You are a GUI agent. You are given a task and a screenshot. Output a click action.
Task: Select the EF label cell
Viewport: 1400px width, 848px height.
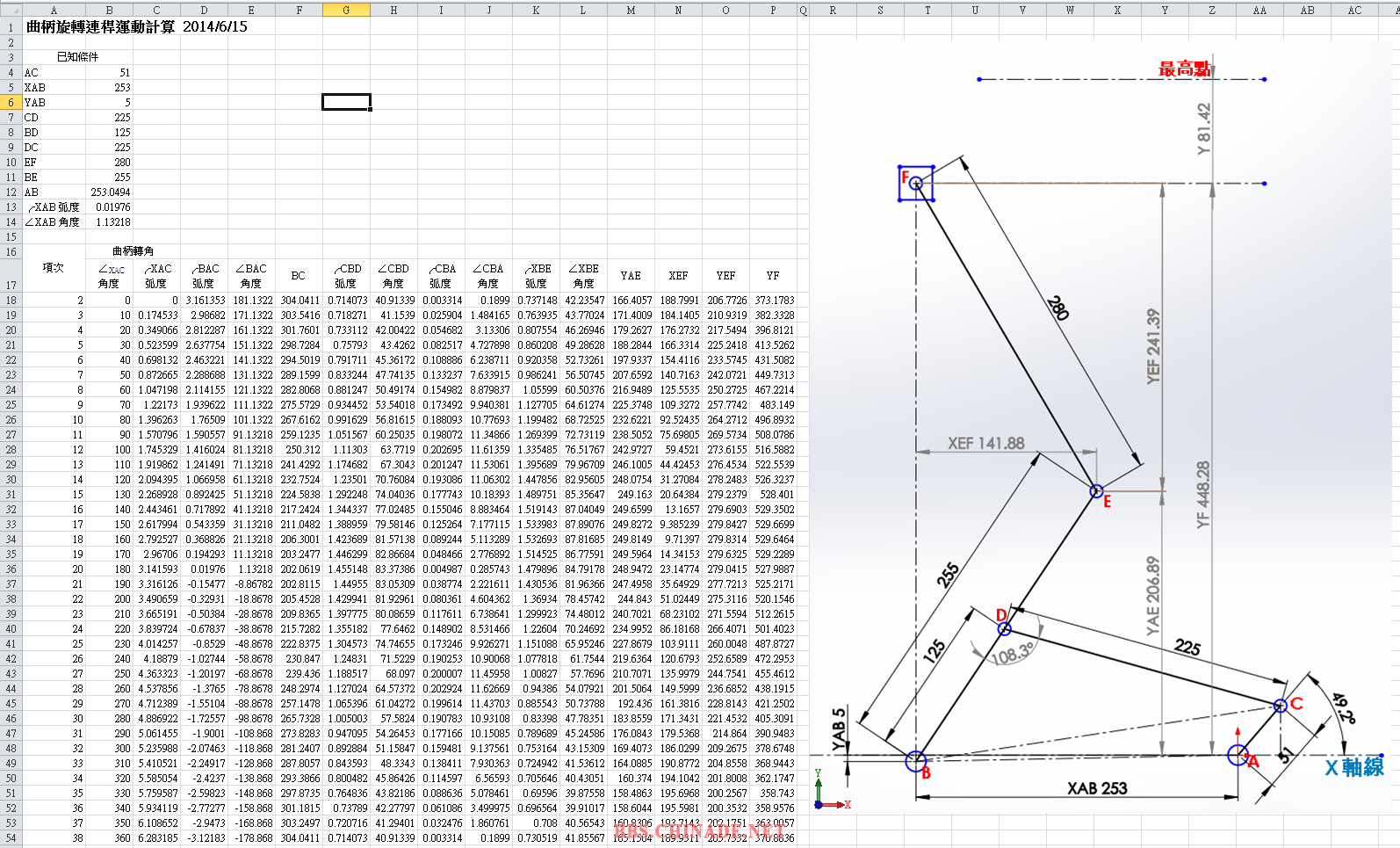(54, 162)
